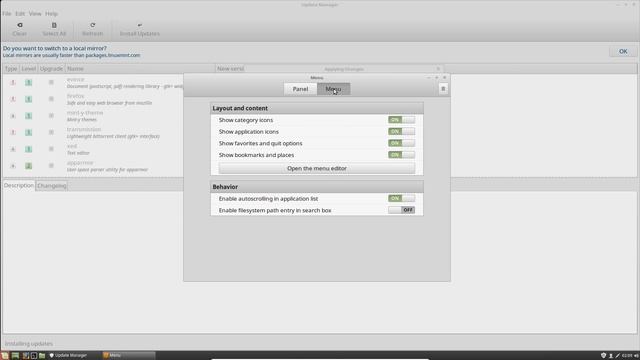Tick the upgrade checkbox for evince
Image resolution: width=640 pixels, height=360 pixels.
pyautogui.click(x=51, y=82)
